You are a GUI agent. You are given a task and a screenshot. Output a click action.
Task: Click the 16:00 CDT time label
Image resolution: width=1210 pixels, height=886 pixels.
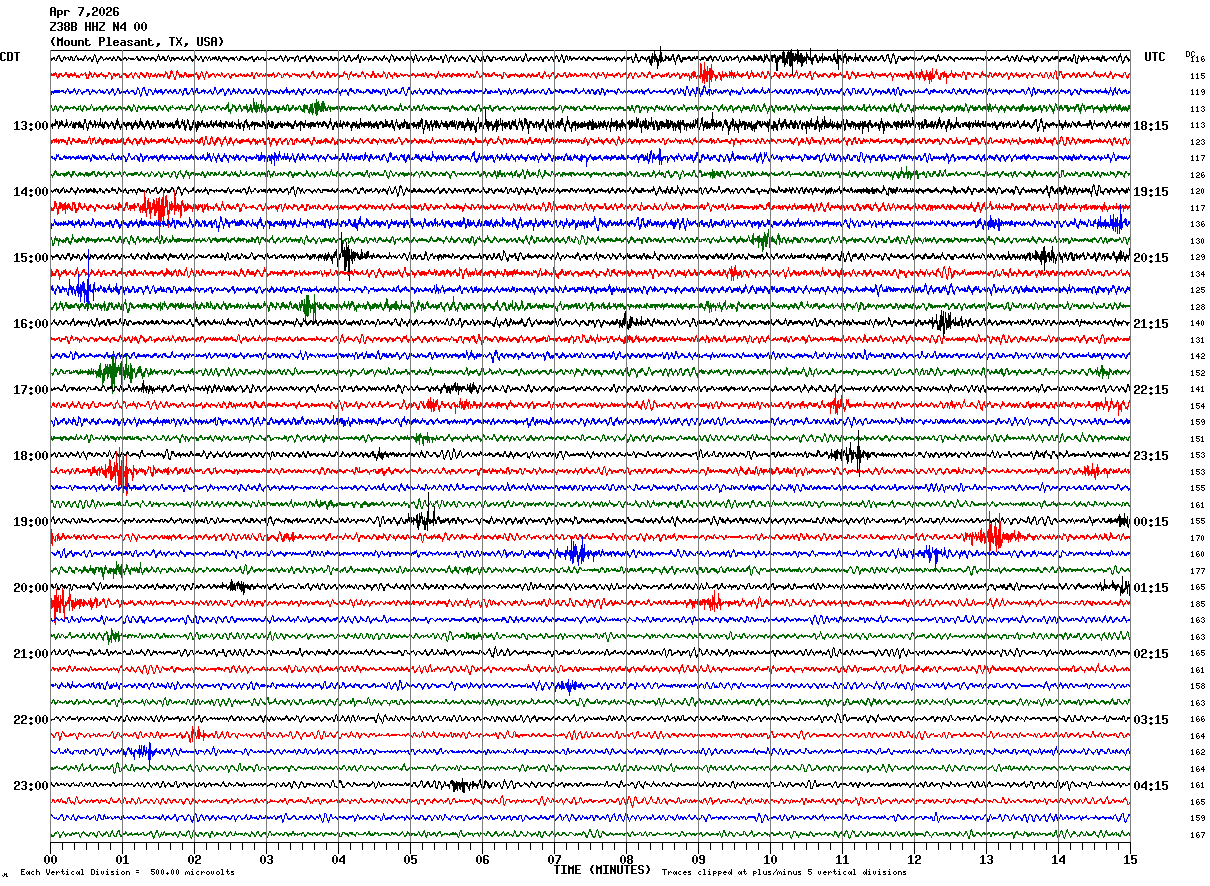30,324
